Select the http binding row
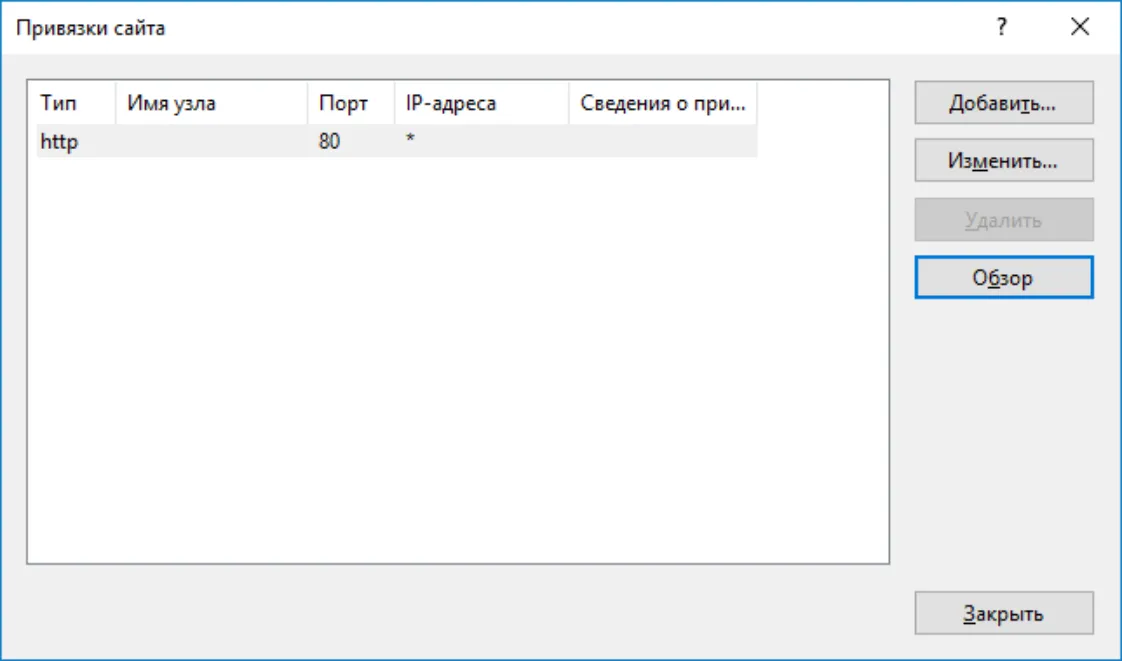This screenshot has width=1122, height=661. coord(396,141)
